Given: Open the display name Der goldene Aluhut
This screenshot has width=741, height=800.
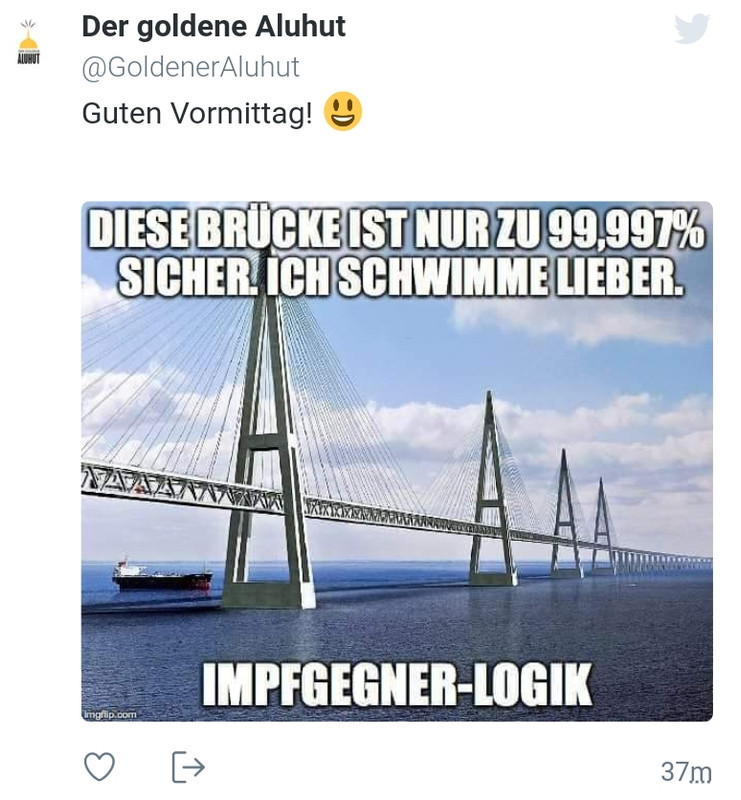Looking at the screenshot, I should coord(213,27).
